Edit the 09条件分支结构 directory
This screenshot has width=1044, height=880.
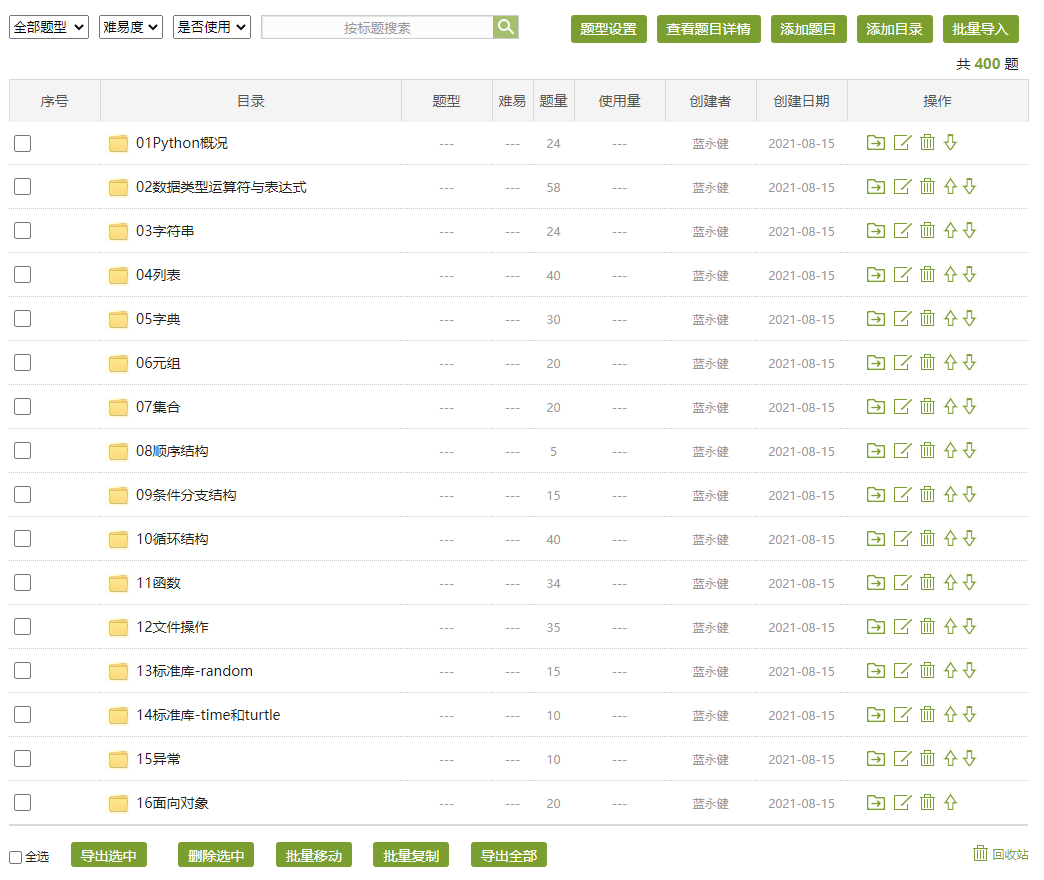pos(902,495)
